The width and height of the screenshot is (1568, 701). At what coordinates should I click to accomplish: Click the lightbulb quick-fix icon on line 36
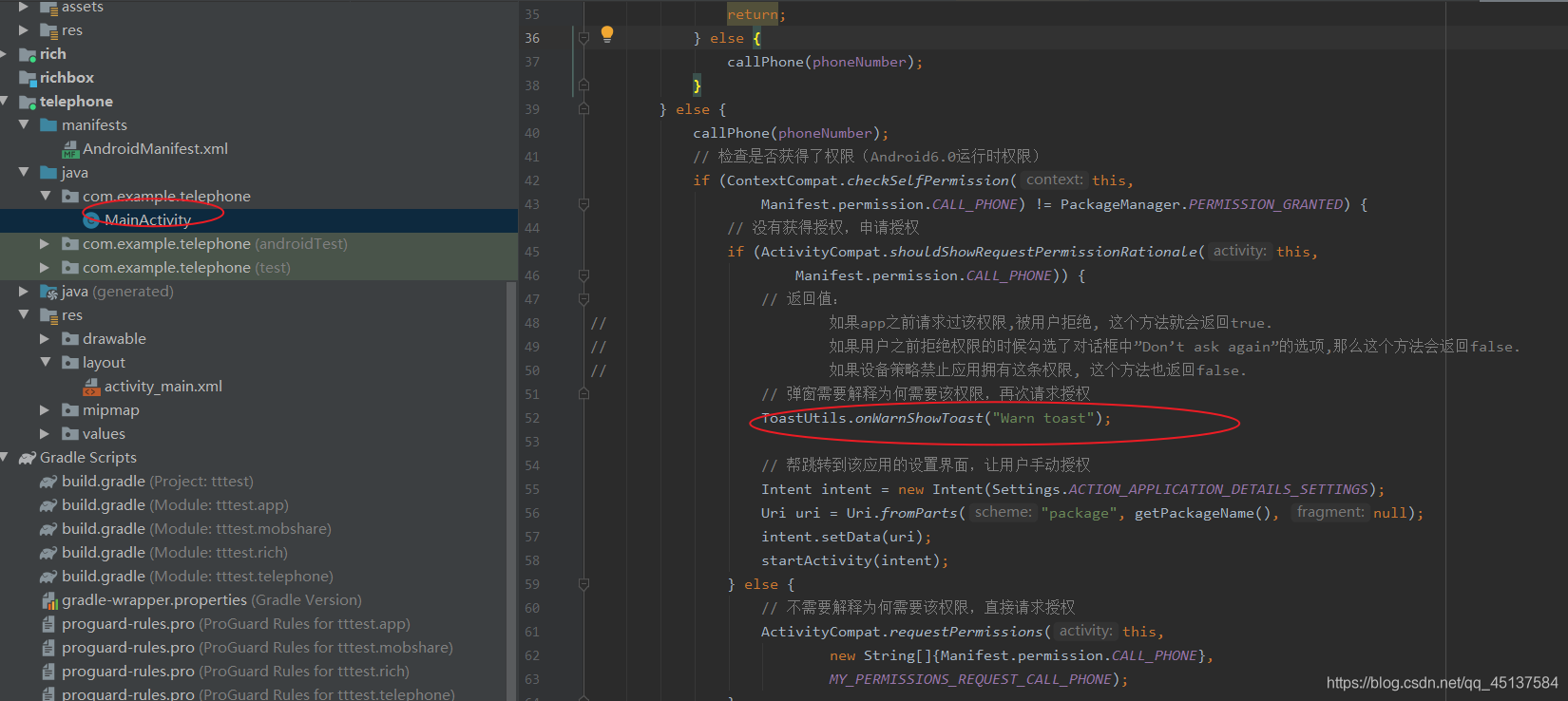607,35
